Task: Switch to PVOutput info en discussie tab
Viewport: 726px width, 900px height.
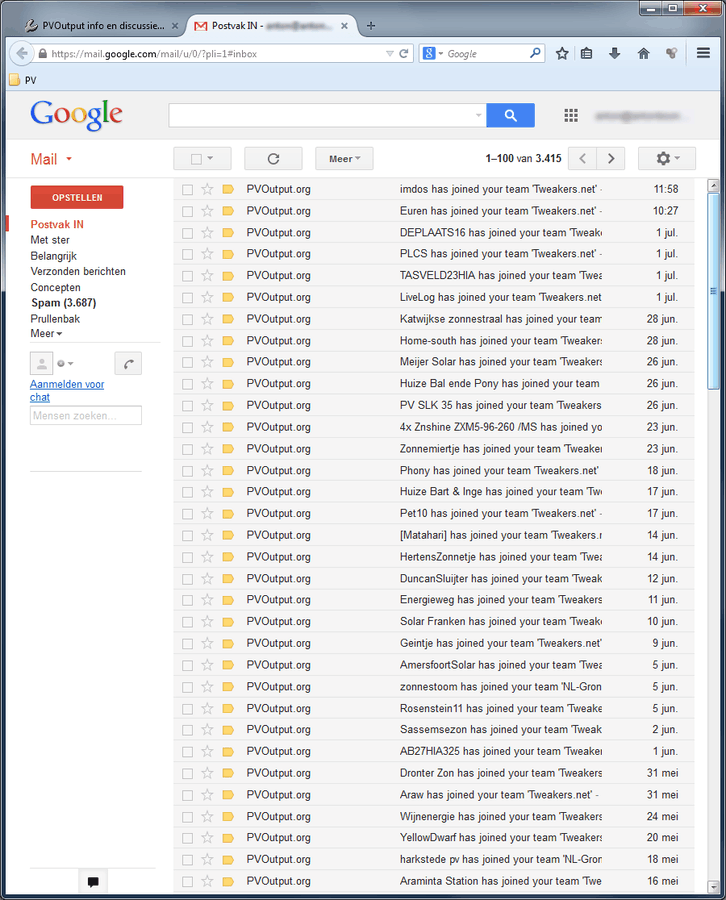Action: (102, 26)
